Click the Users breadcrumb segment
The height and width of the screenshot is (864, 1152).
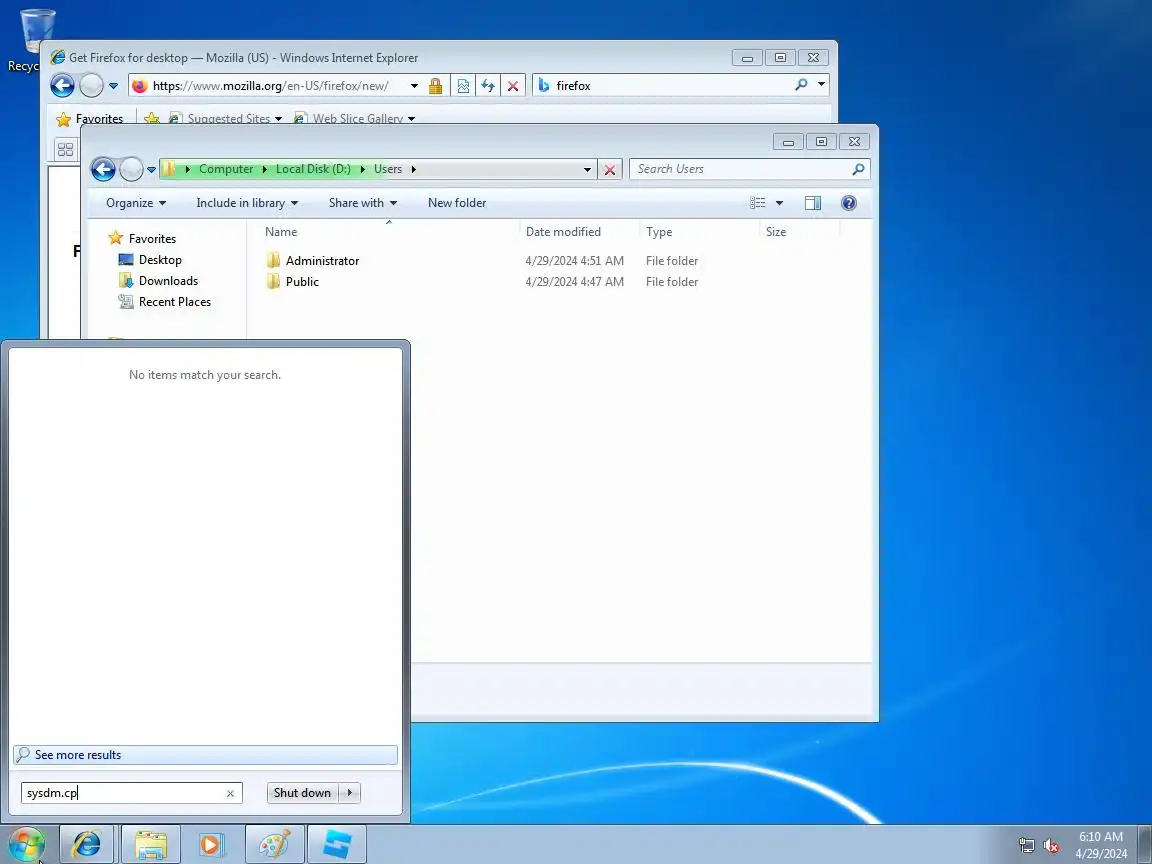point(388,169)
